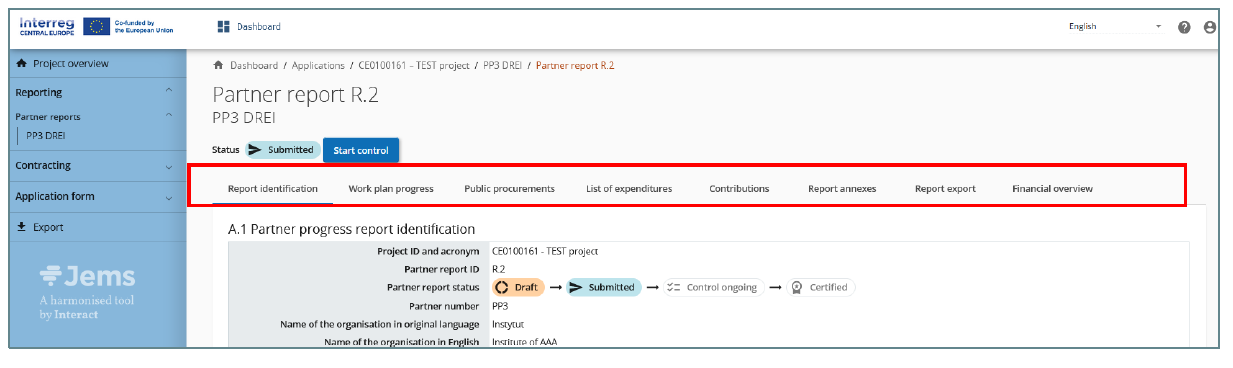Viewport: 1233px width, 368px height.
Task: Click the download icon next to Export
Action: pyautogui.click(x=22, y=228)
